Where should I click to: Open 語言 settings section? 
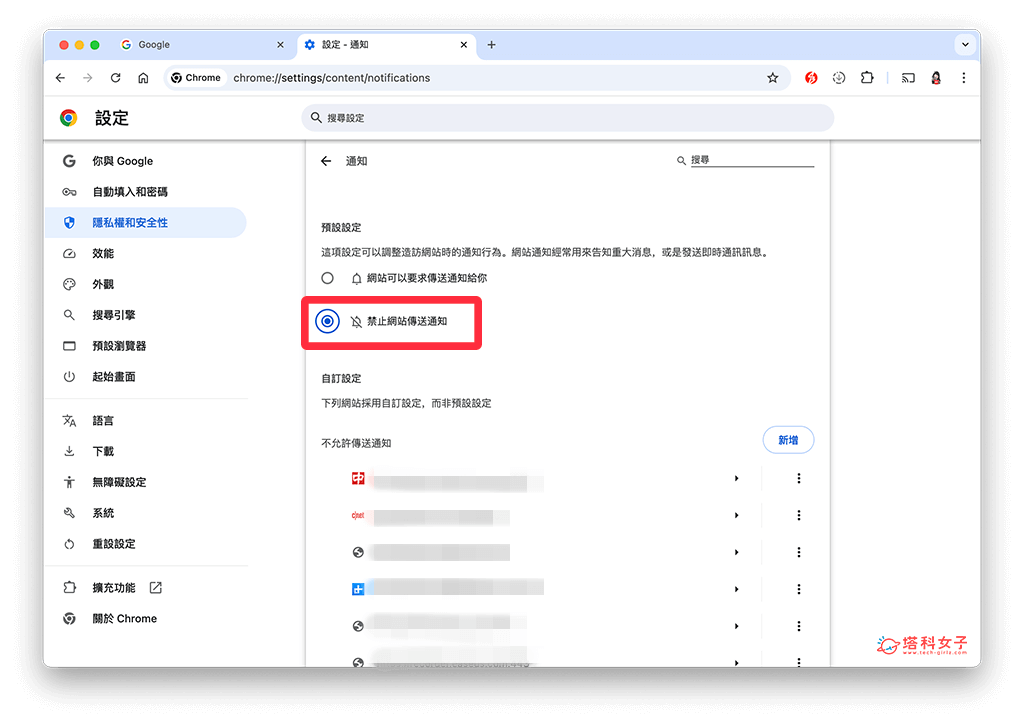pyautogui.click(x=146, y=420)
